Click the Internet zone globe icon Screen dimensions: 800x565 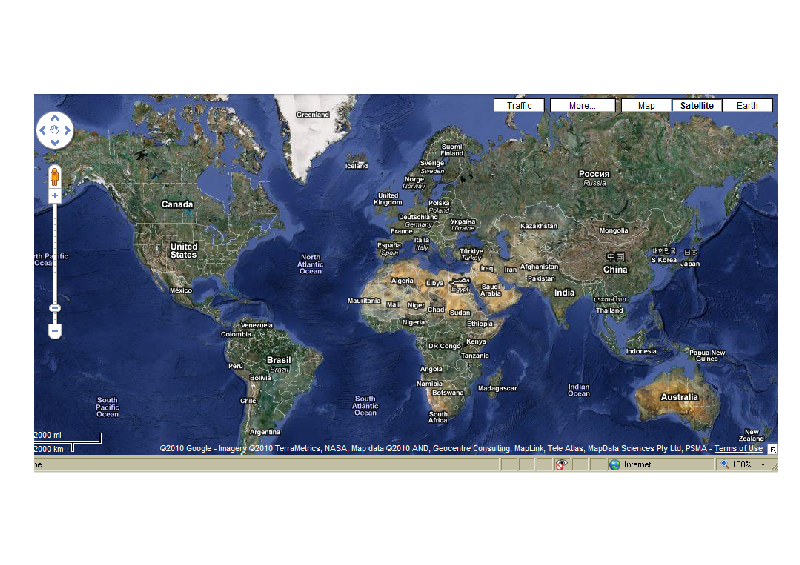pyautogui.click(x=614, y=464)
